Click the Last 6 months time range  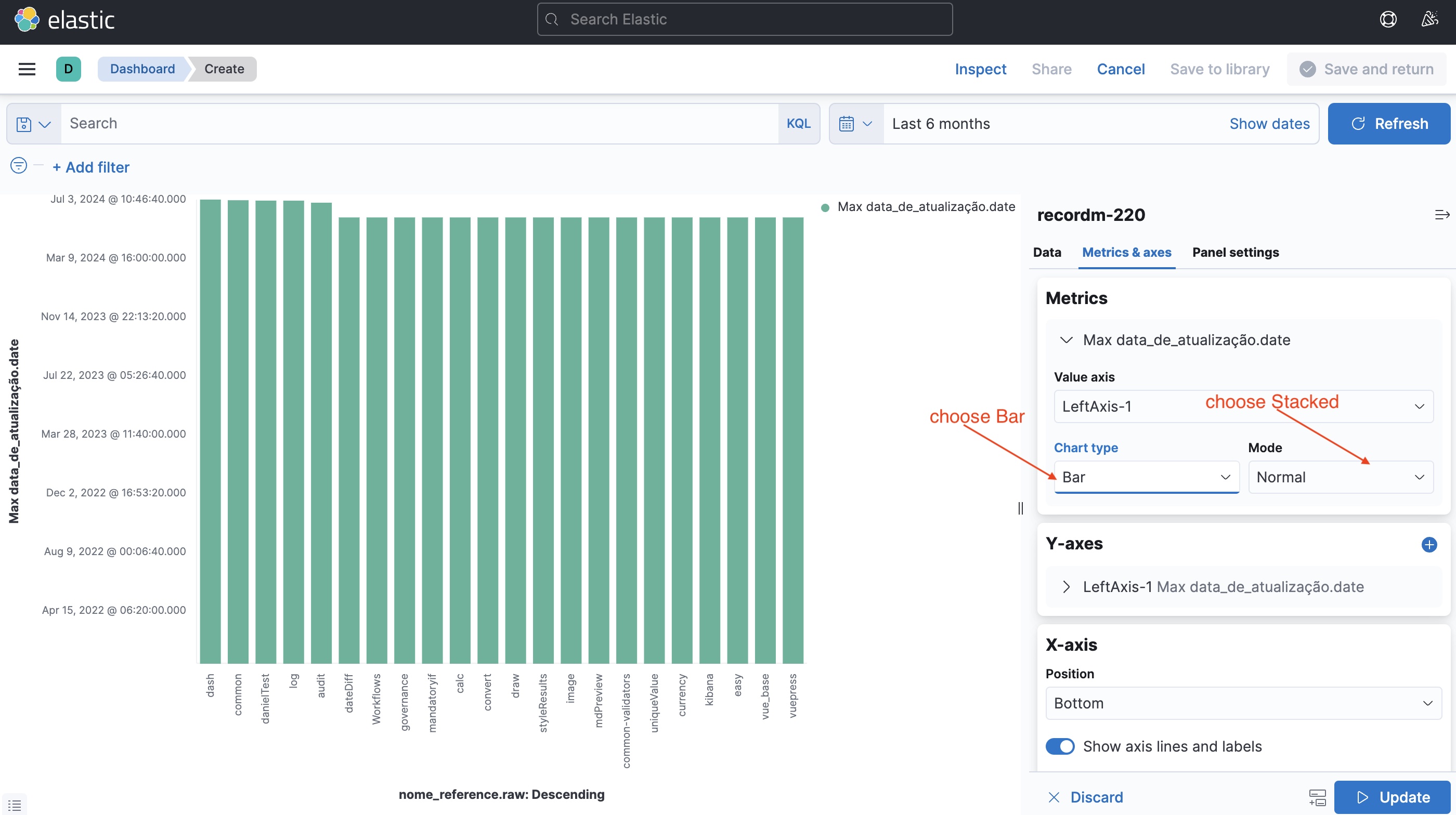[x=941, y=124]
